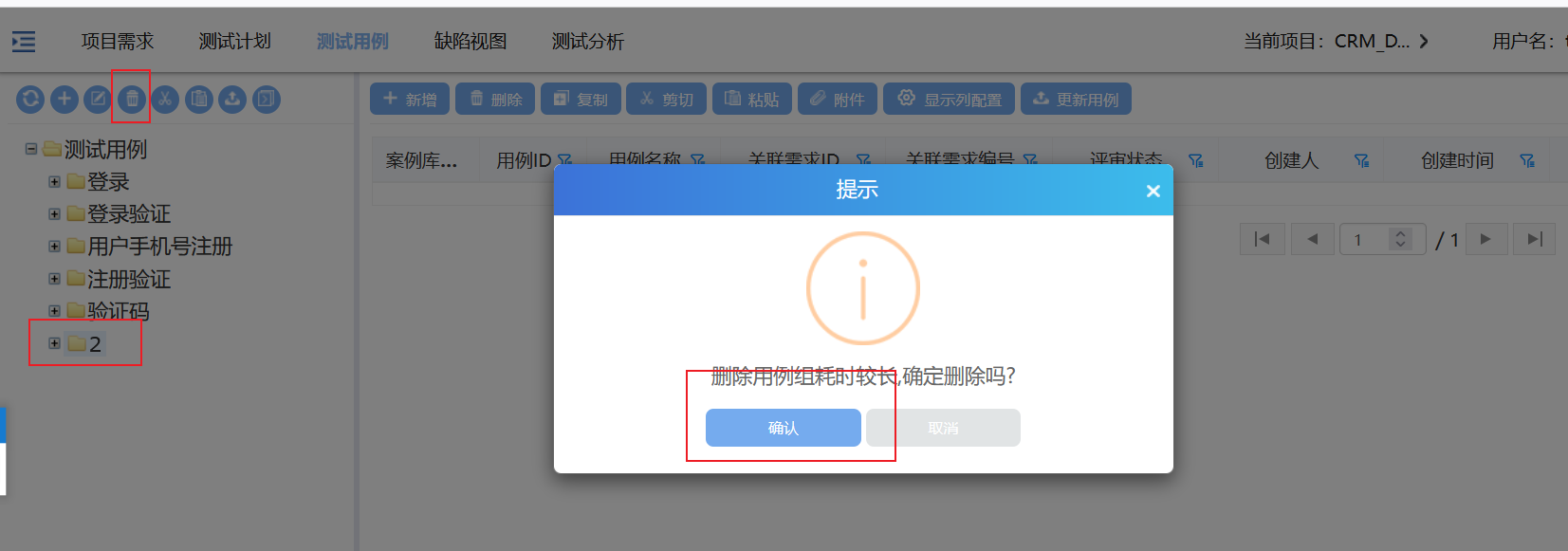1568x551 pixels.
Task: Click the 更新用例 button
Action: 1076,99
